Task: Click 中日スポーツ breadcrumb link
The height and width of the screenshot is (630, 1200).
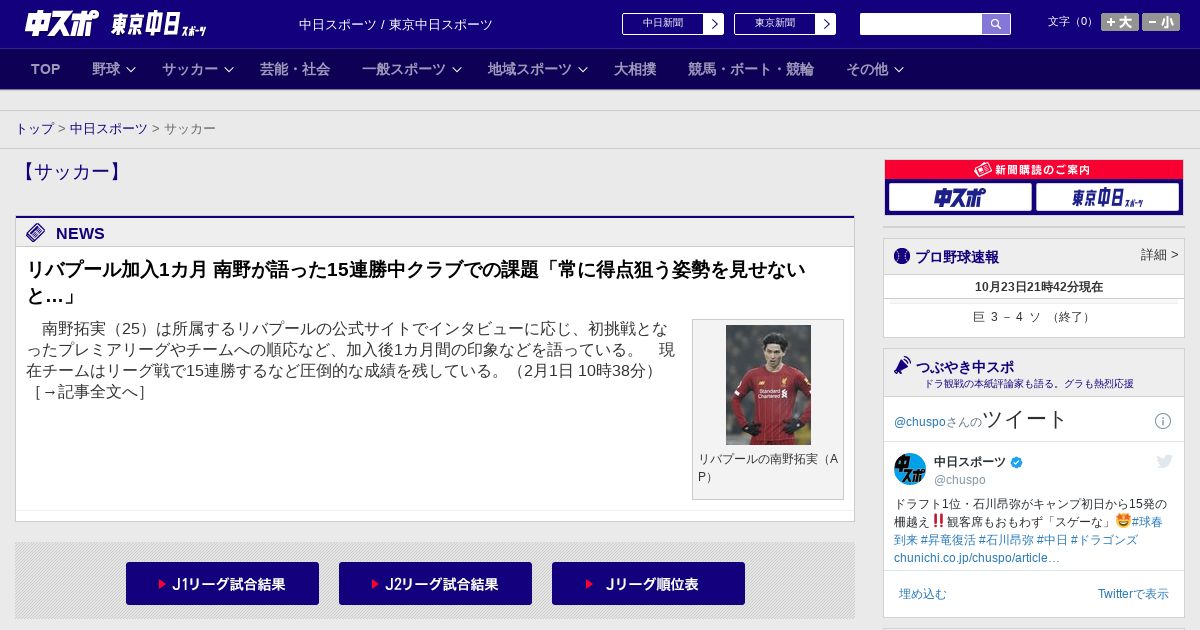Action: point(109,129)
